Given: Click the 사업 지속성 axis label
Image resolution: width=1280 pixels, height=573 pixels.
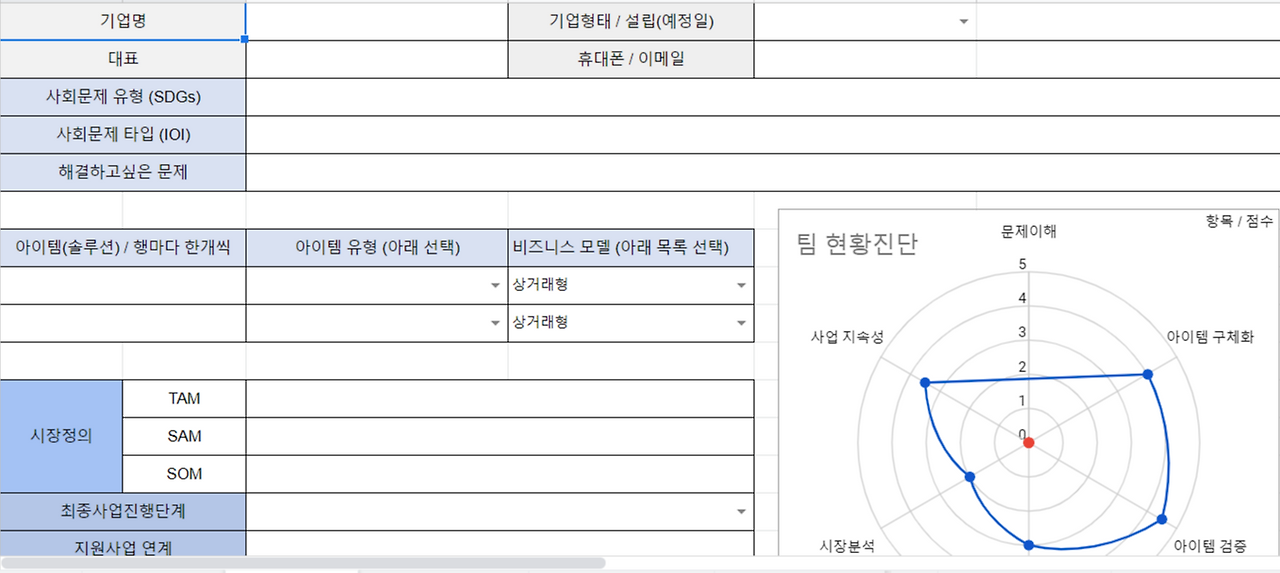Looking at the screenshot, I should 847,336.
